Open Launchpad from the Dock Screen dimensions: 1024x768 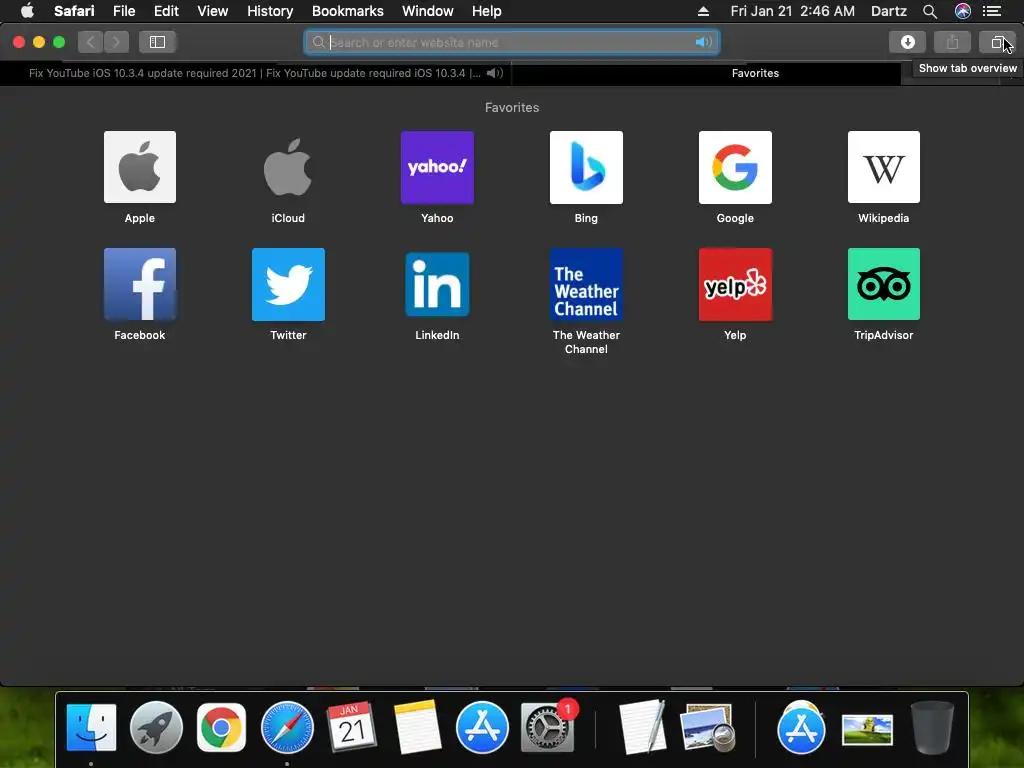click(156, 727)
